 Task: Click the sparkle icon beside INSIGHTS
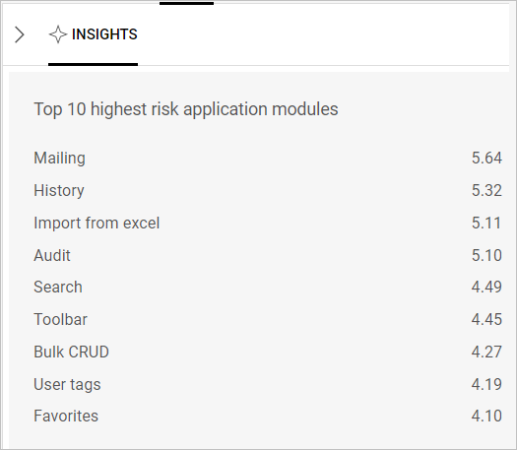point(58,34)
